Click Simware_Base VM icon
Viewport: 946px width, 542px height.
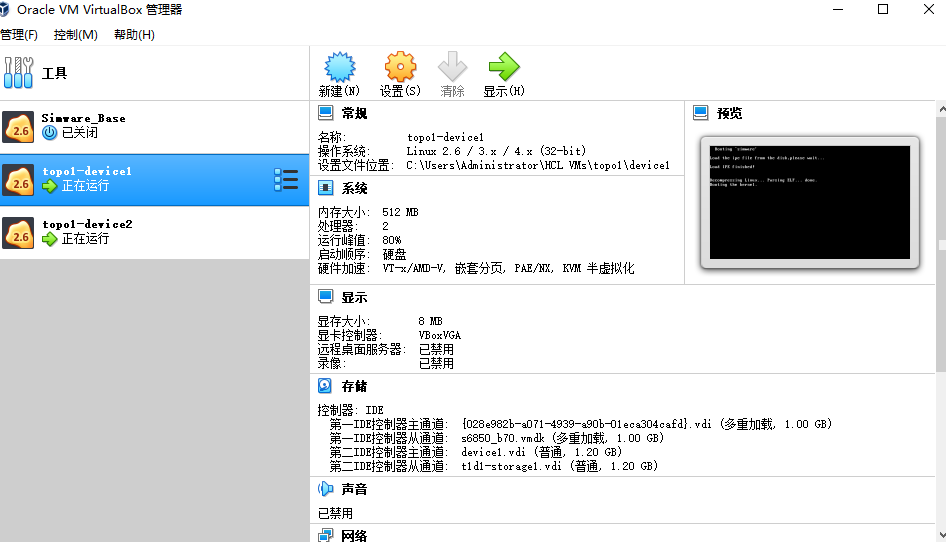pos(18,127)
